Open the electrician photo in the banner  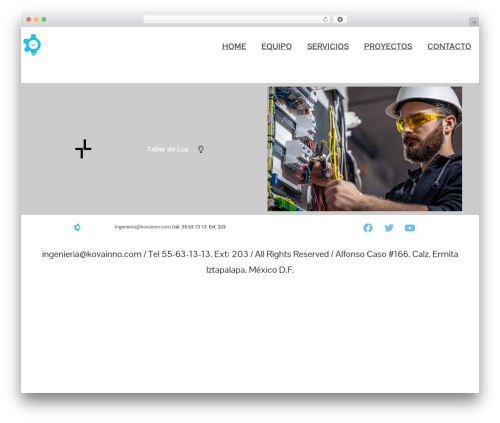(365, 149)
